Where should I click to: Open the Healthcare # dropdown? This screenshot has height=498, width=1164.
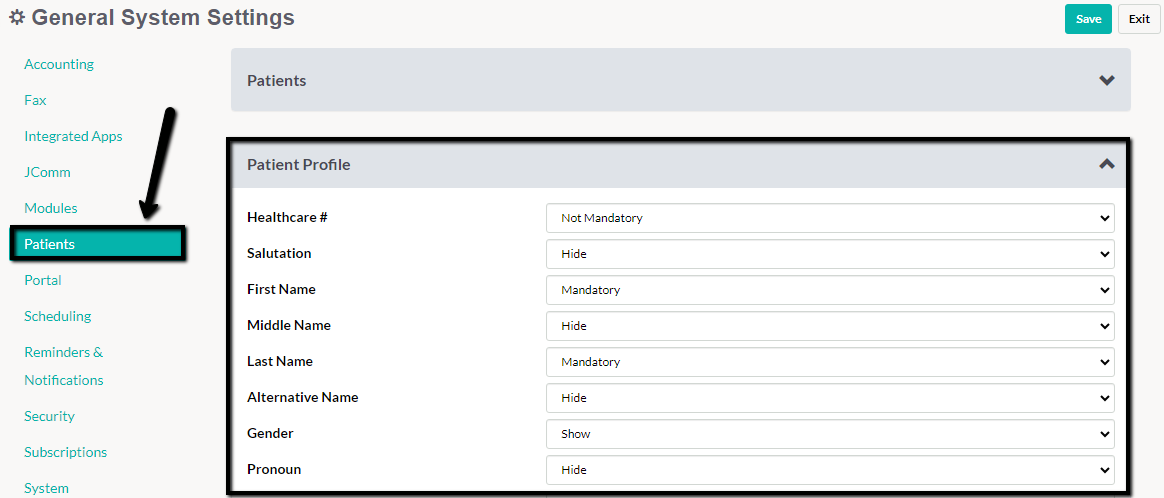pos(830,218)
